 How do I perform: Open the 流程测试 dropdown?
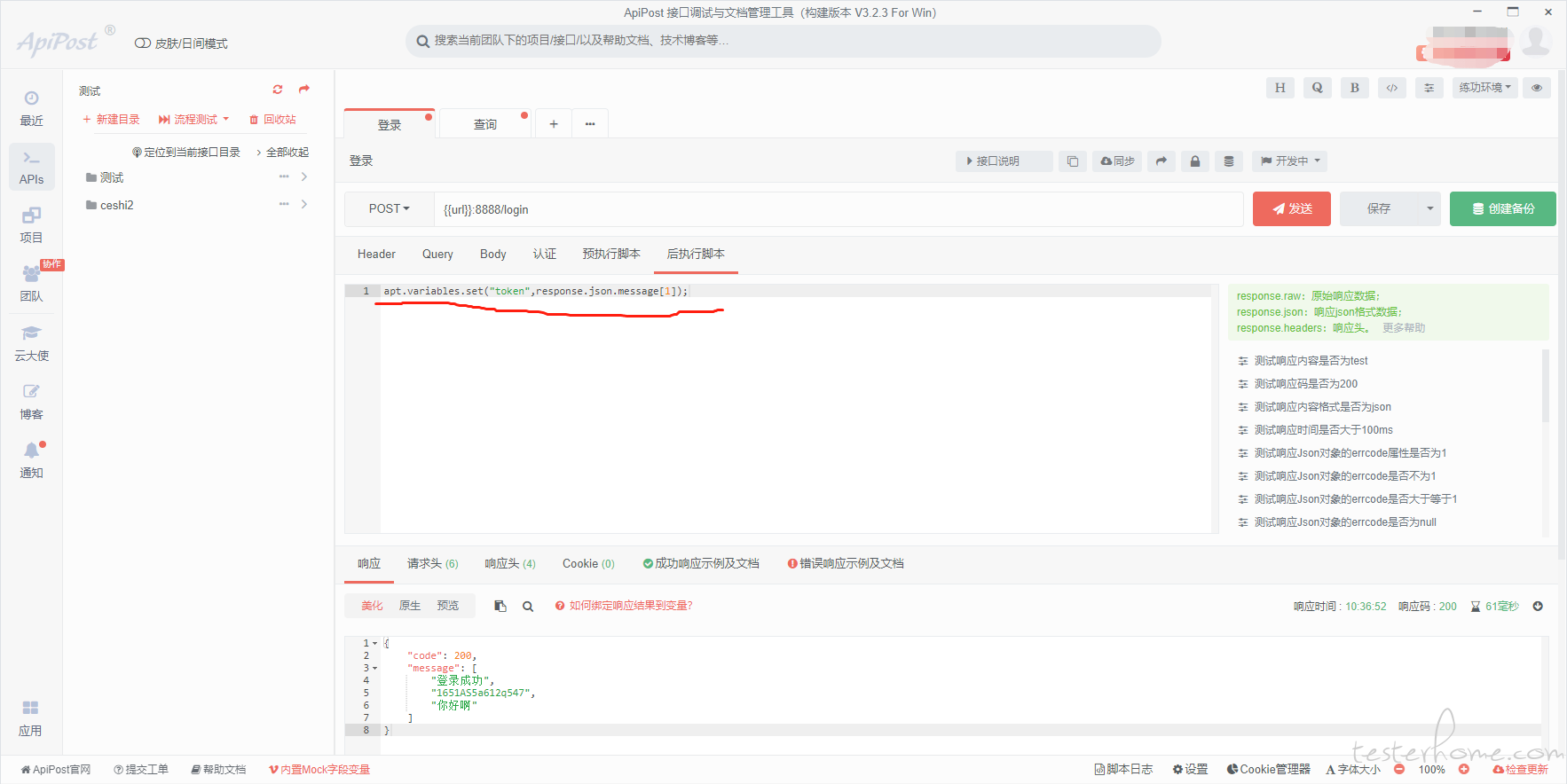click(x=193, y=120)
